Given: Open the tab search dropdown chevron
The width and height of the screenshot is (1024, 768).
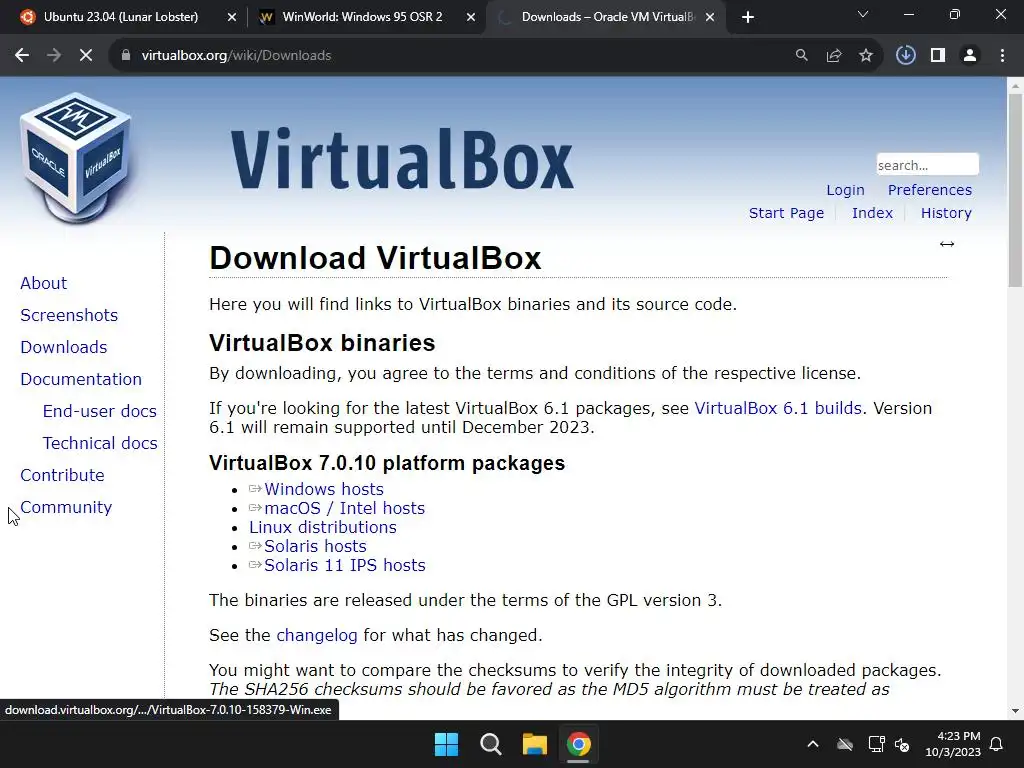Looking at the screenshot, I should click(x=863, y=14).
